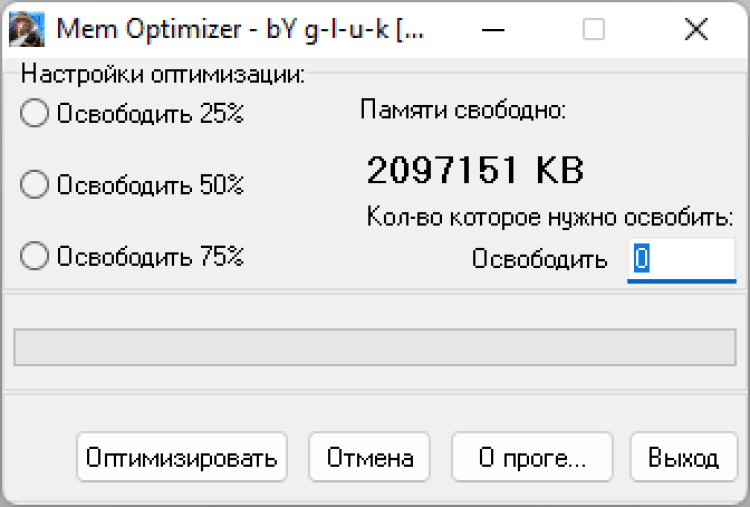
Task: Open the О проге... about dialog
Action: (x=531, y=458)
